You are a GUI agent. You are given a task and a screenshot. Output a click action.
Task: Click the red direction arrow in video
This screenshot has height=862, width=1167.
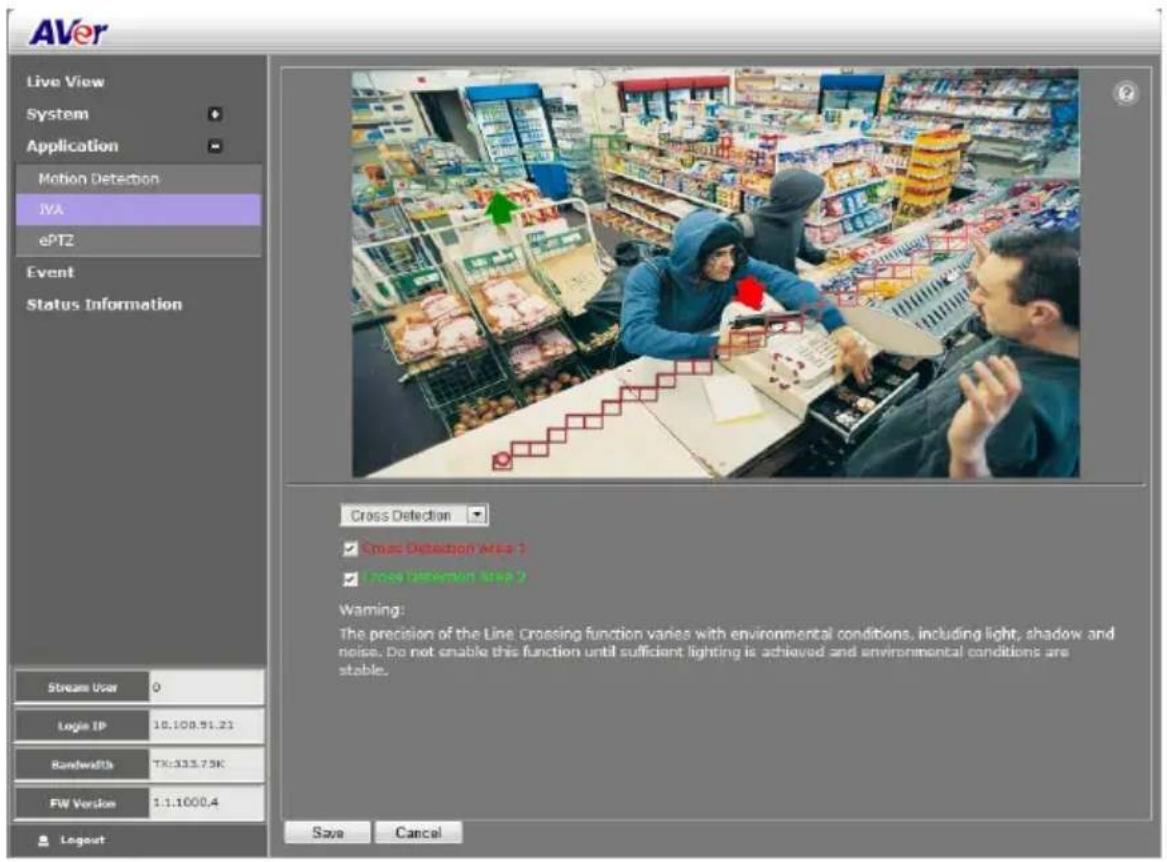tap(752, 292)
